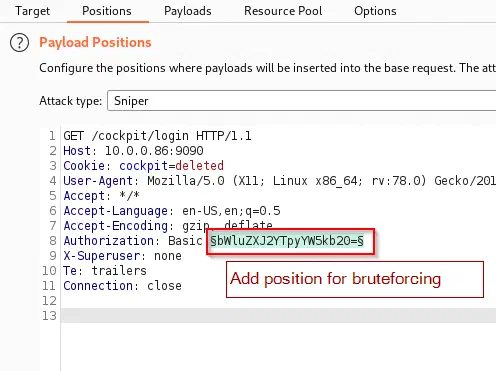Click the Cookie header value deleted
Screen dimensions: 496x371
[x=199, y=166]
